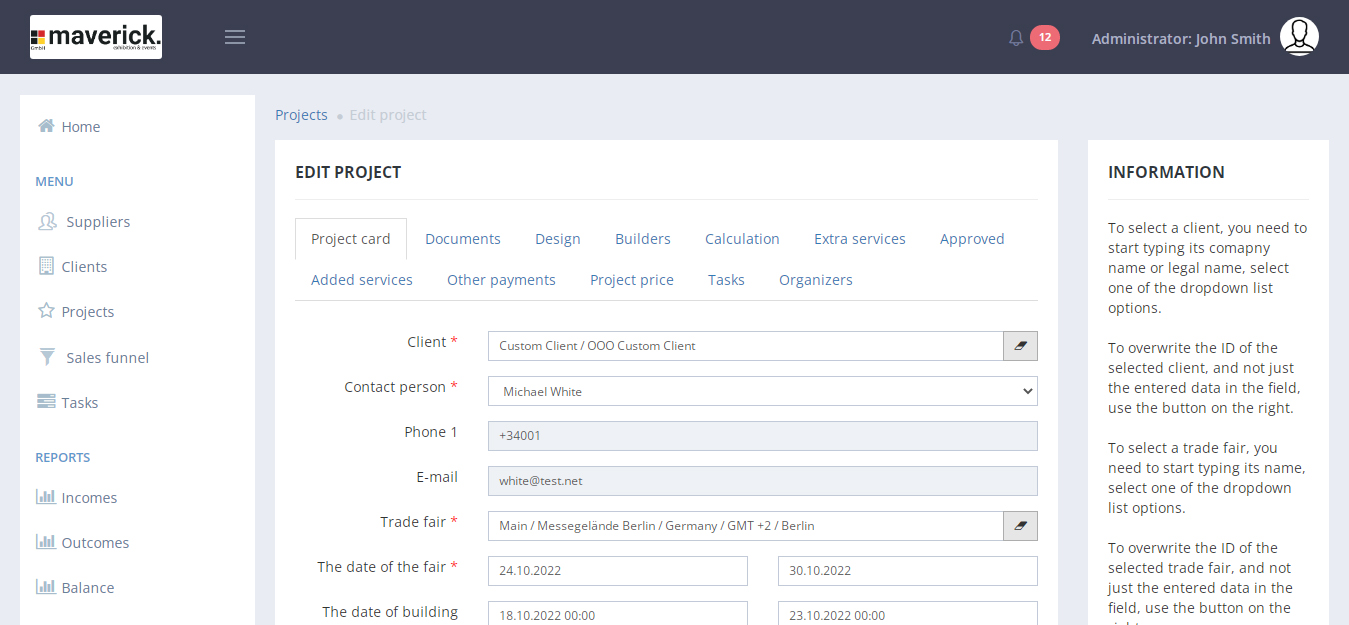The image size is (1349, 625).
Task: Click the Projects breadcrumb link
Action: coord(301,115)
